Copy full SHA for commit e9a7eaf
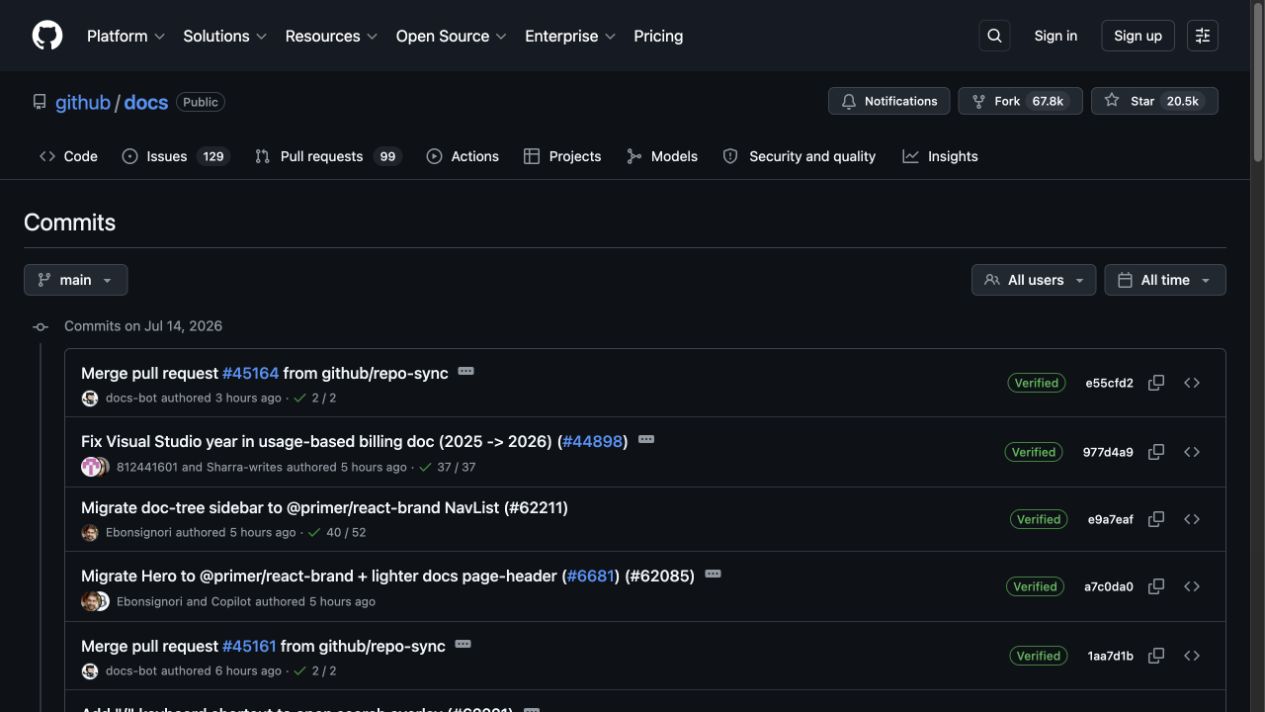Screen dimensions: 1265x712 1156,519
